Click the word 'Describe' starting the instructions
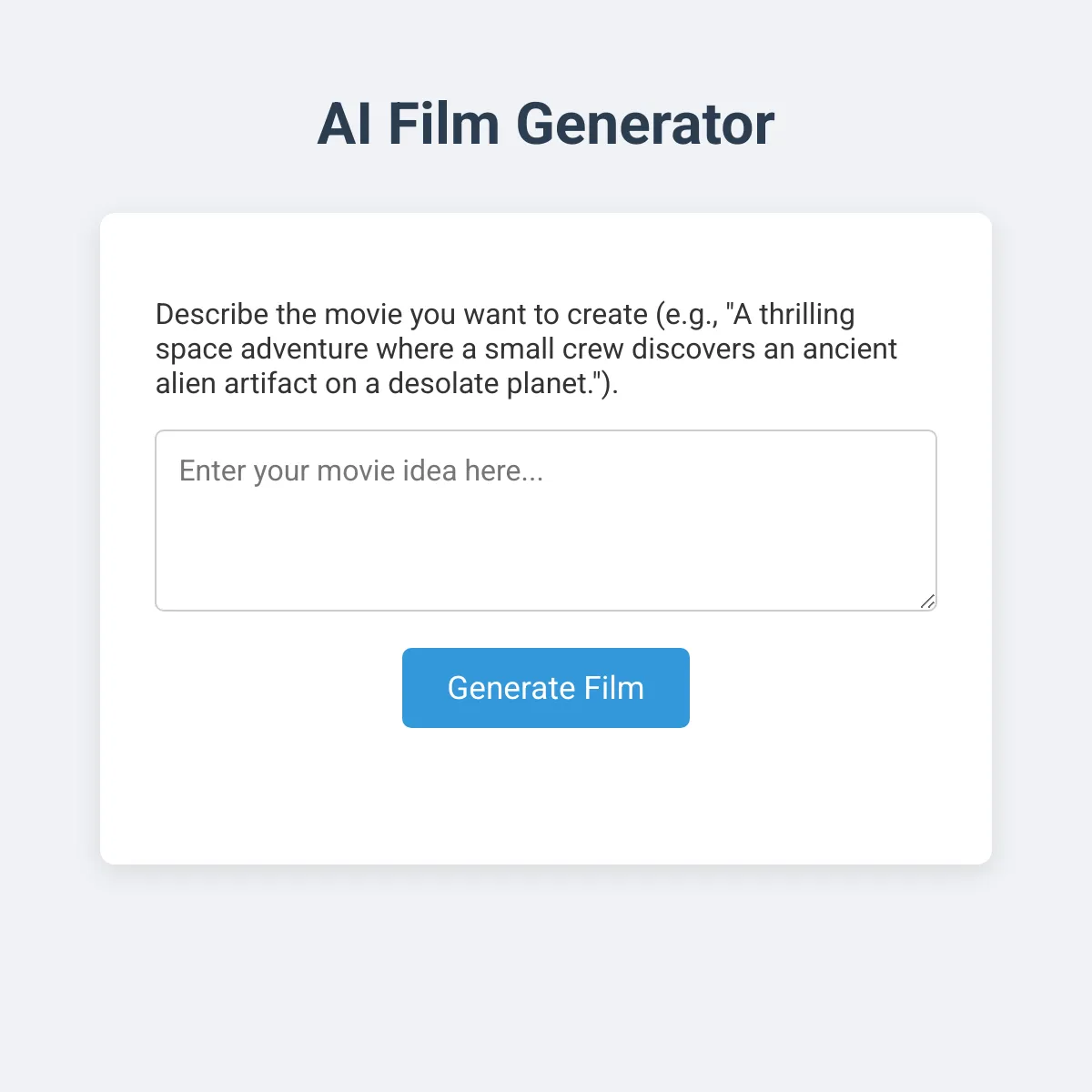Viewport: 1092px width, 1092px height. [x=212, y=314]
